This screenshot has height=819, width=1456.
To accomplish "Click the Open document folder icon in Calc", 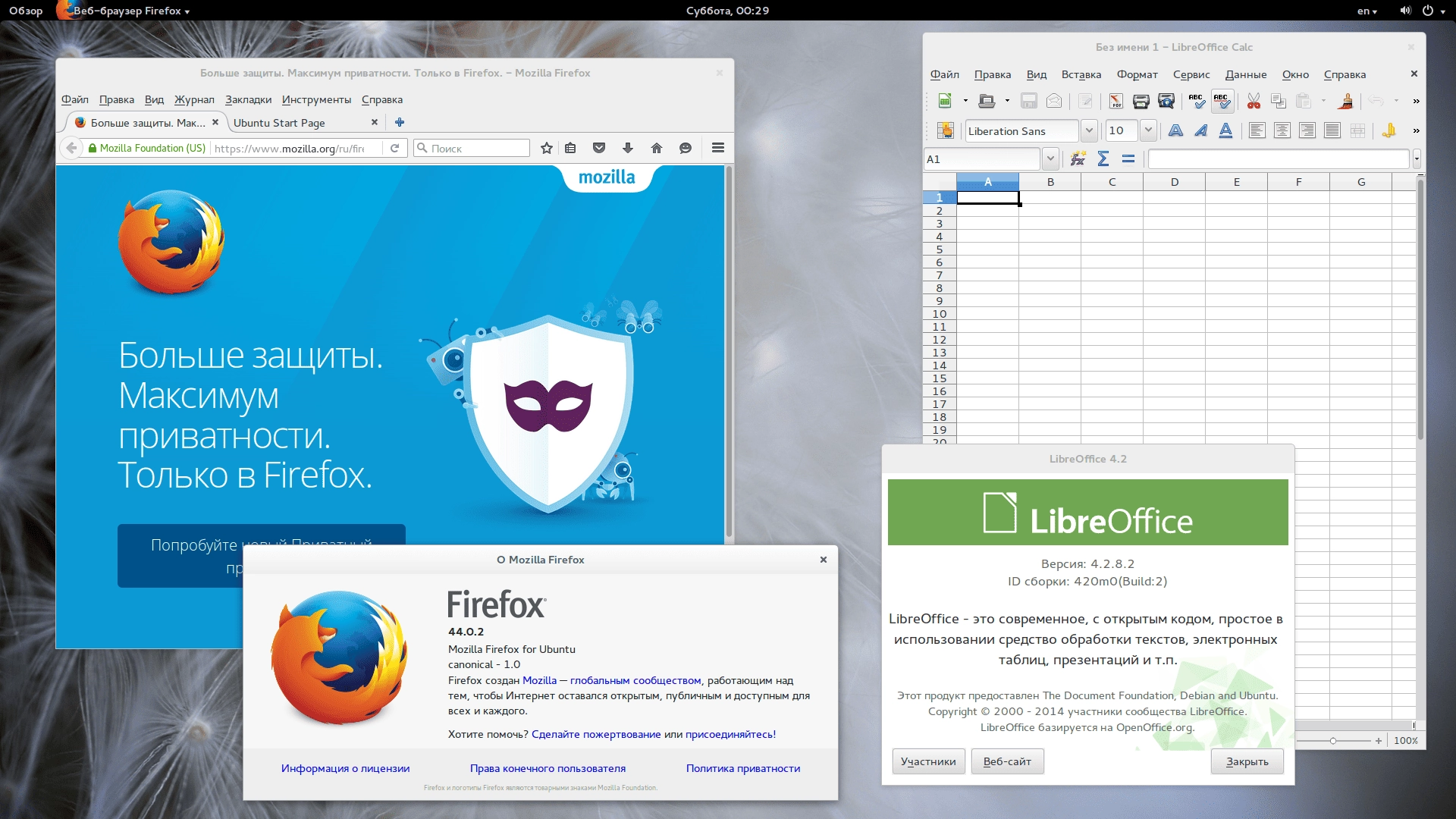I will 987,101.
